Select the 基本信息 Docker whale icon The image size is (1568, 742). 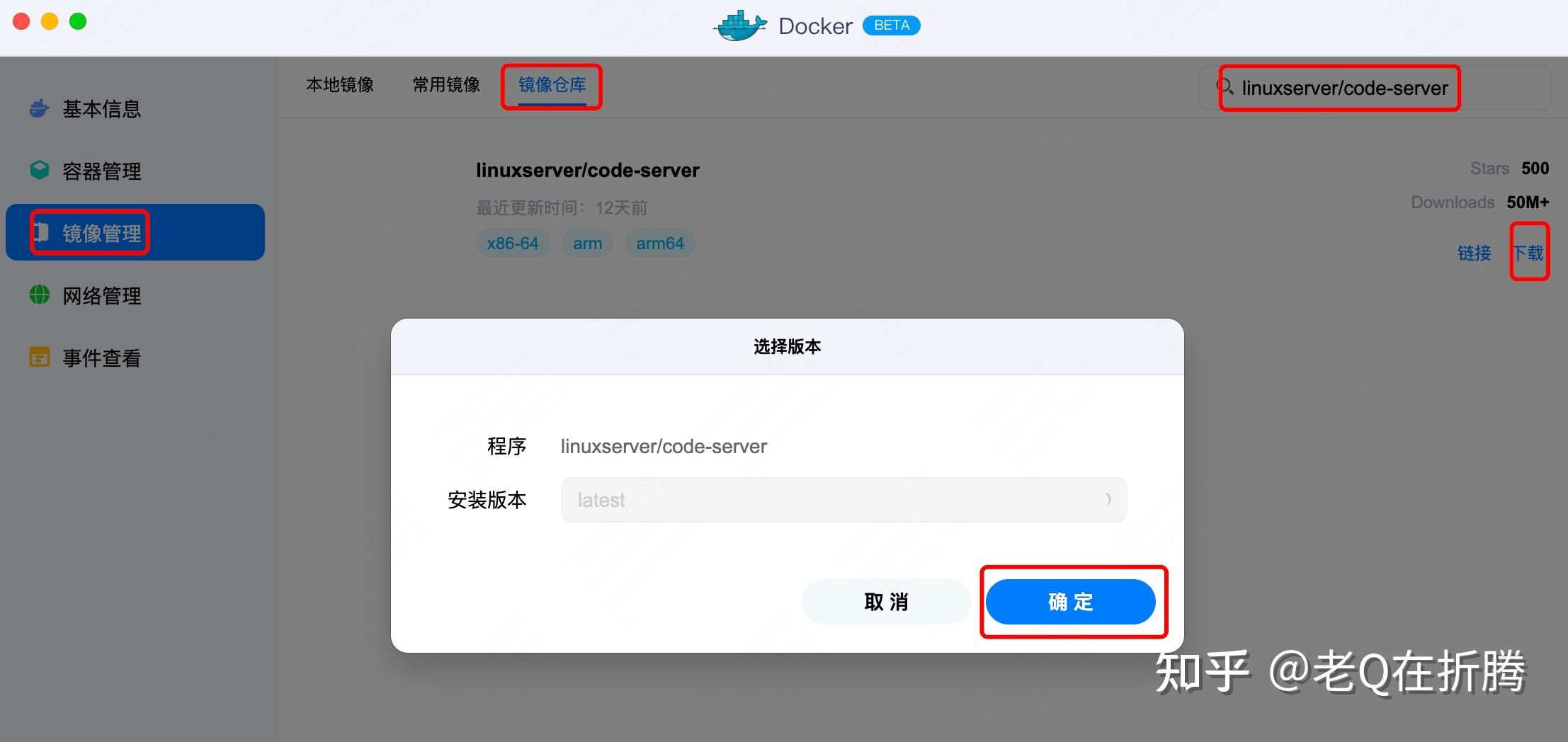pyautogui.click(x=38, y=108)
